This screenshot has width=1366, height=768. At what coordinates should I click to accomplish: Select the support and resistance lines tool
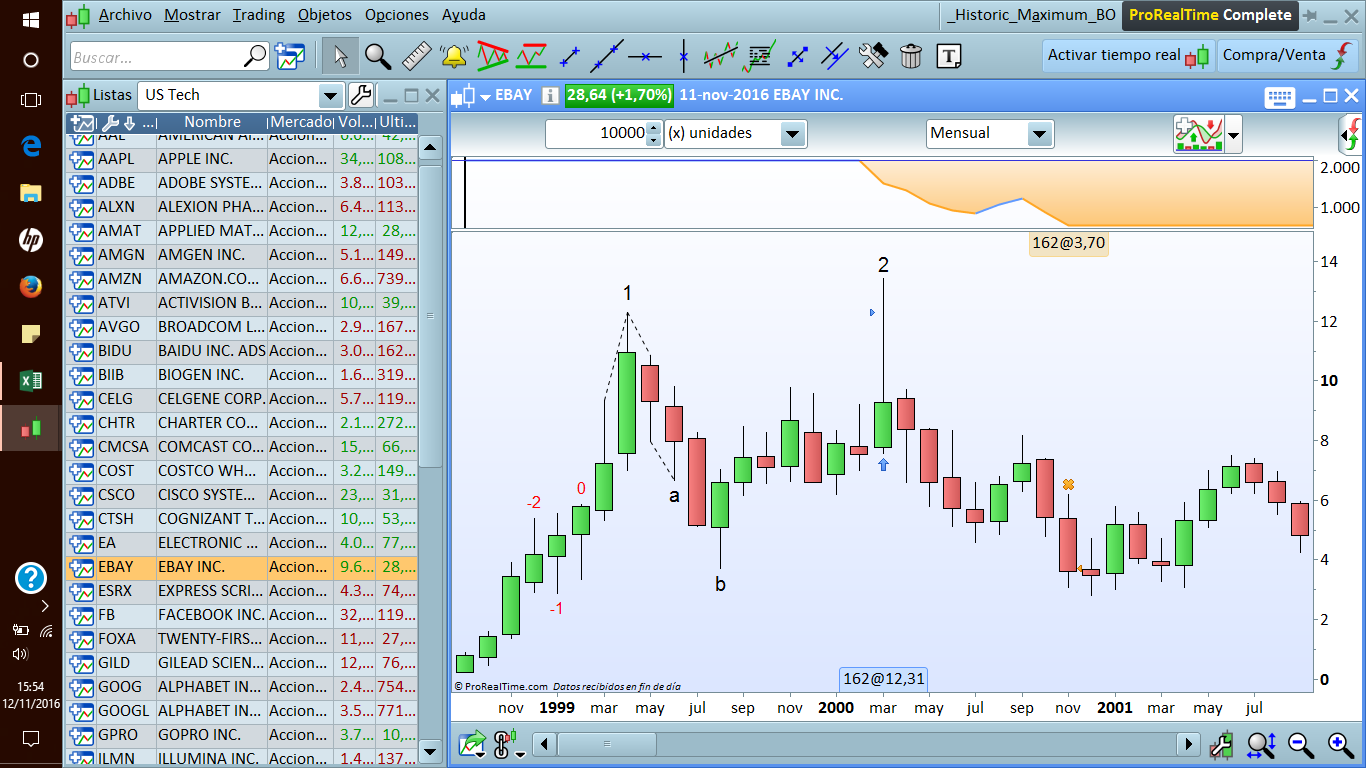click(x=531, y=56)
